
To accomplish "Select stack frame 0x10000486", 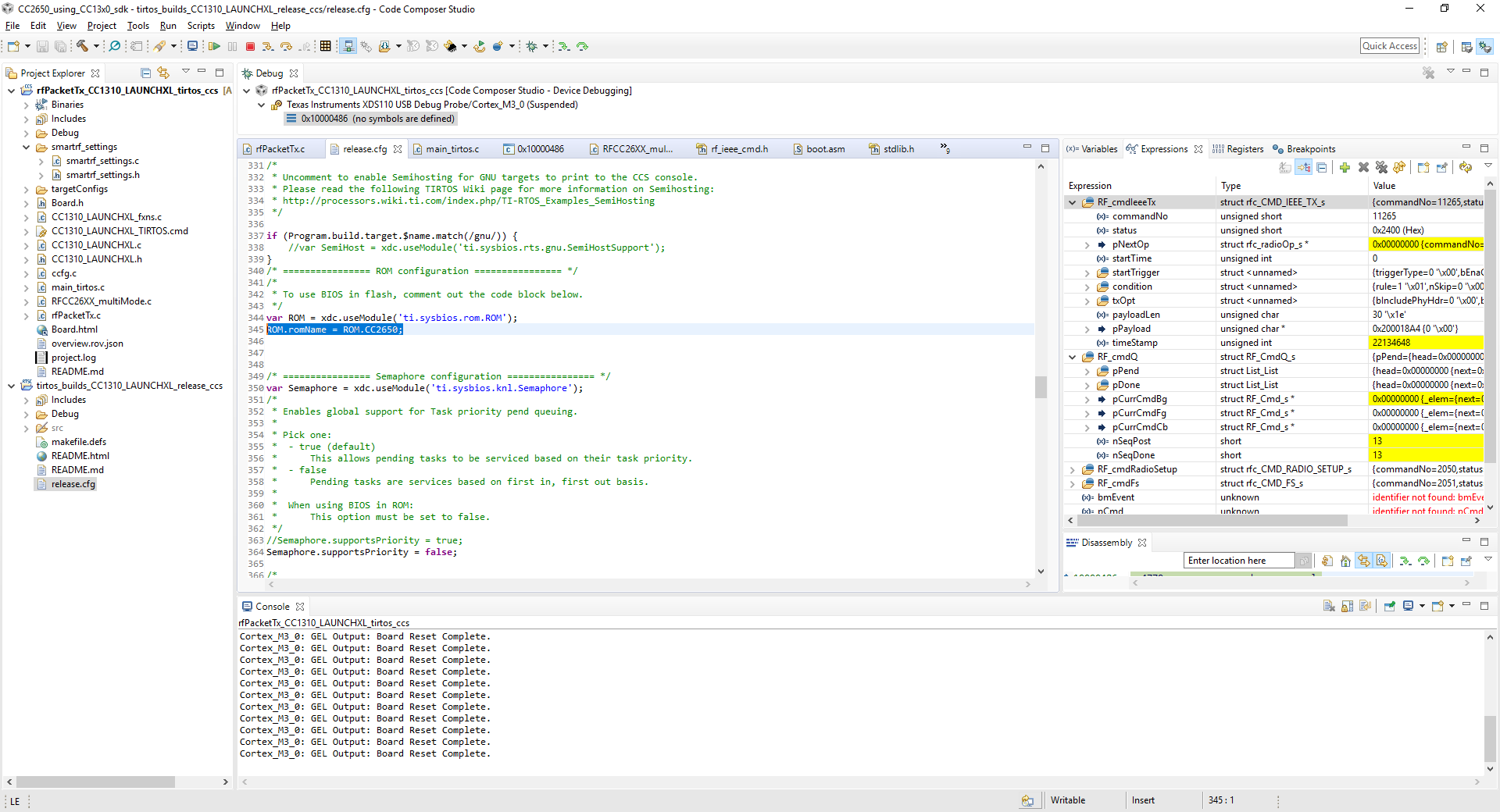I will coord(370,119).
